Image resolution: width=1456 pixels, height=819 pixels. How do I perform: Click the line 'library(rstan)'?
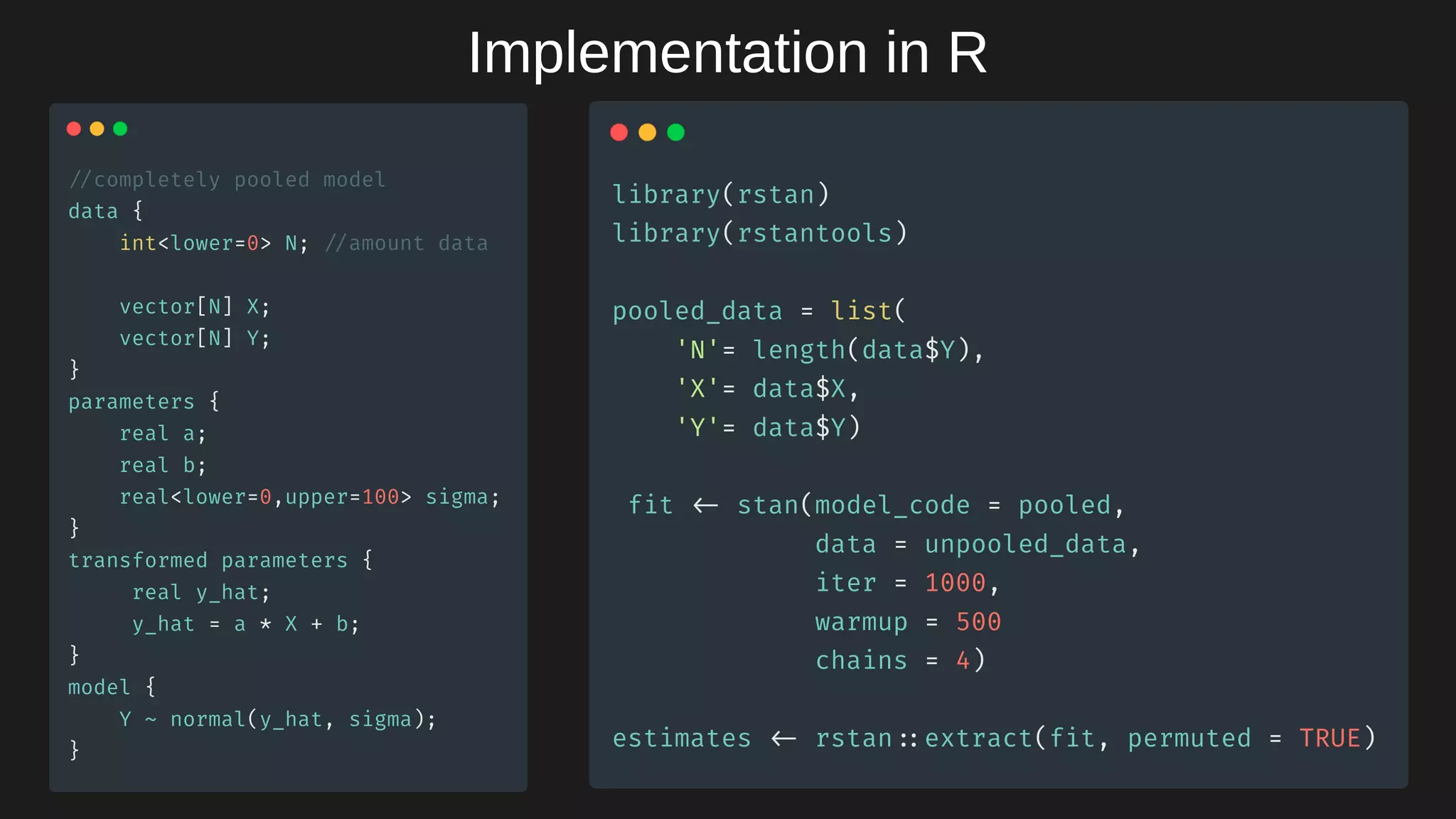(721, 194)
